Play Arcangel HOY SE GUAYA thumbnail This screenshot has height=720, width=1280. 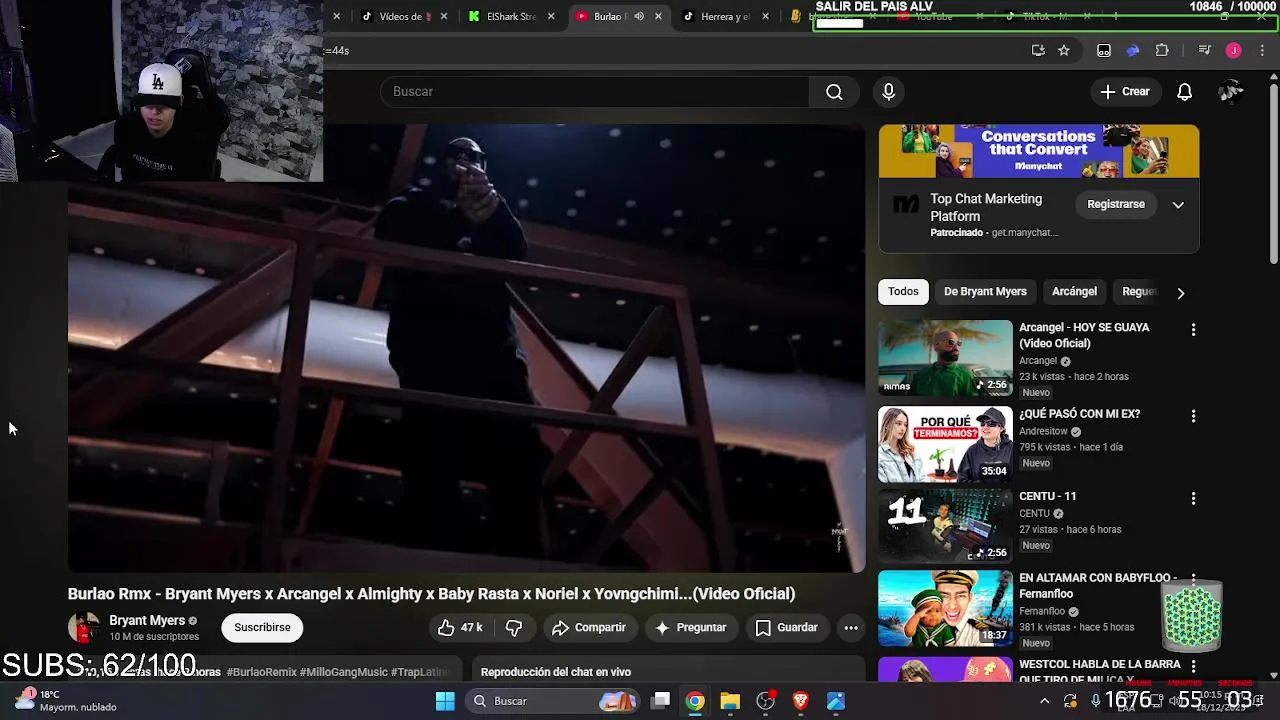pyautogui.click(x=945, y=358)
